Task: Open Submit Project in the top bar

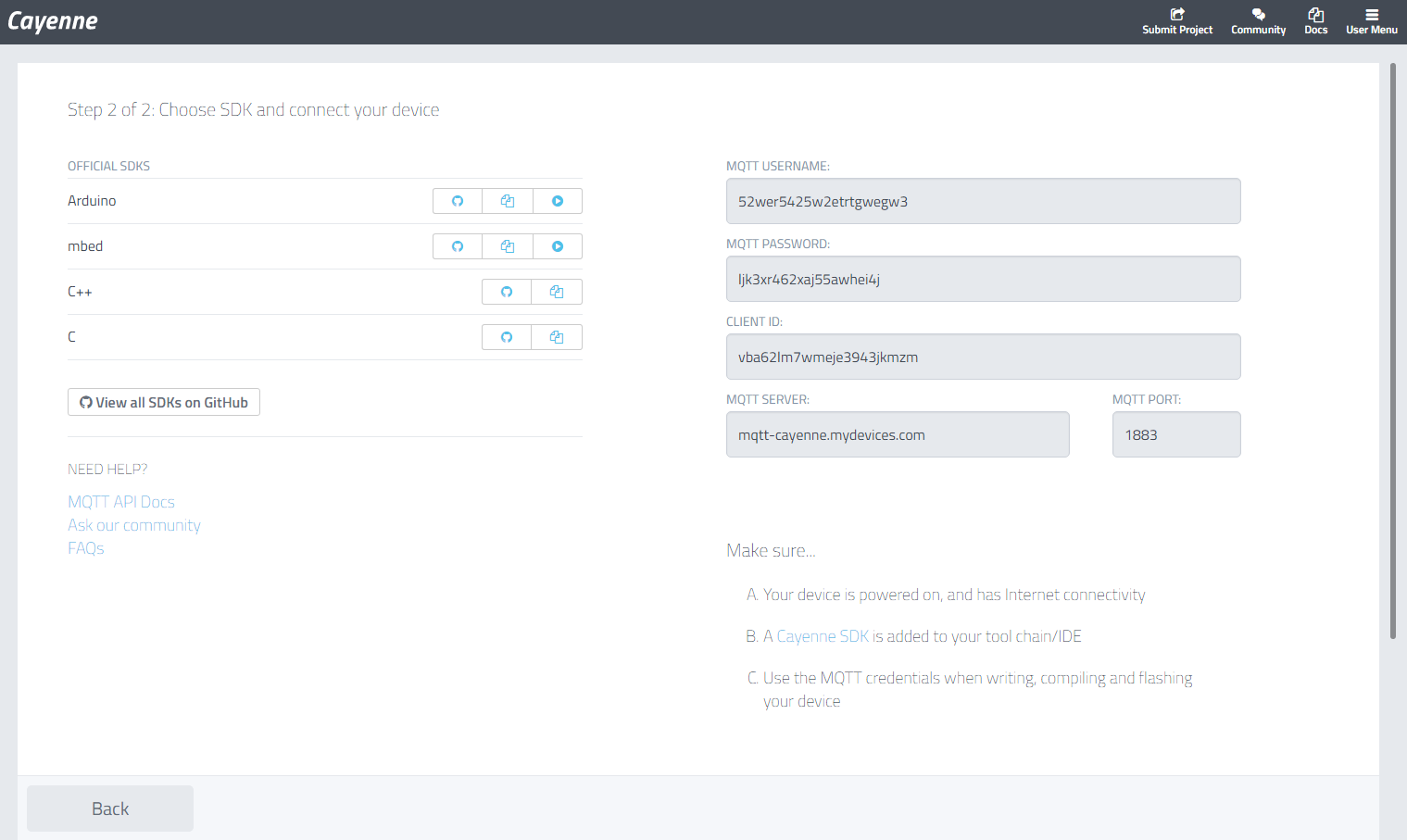Action: [x=1177, y=21]
